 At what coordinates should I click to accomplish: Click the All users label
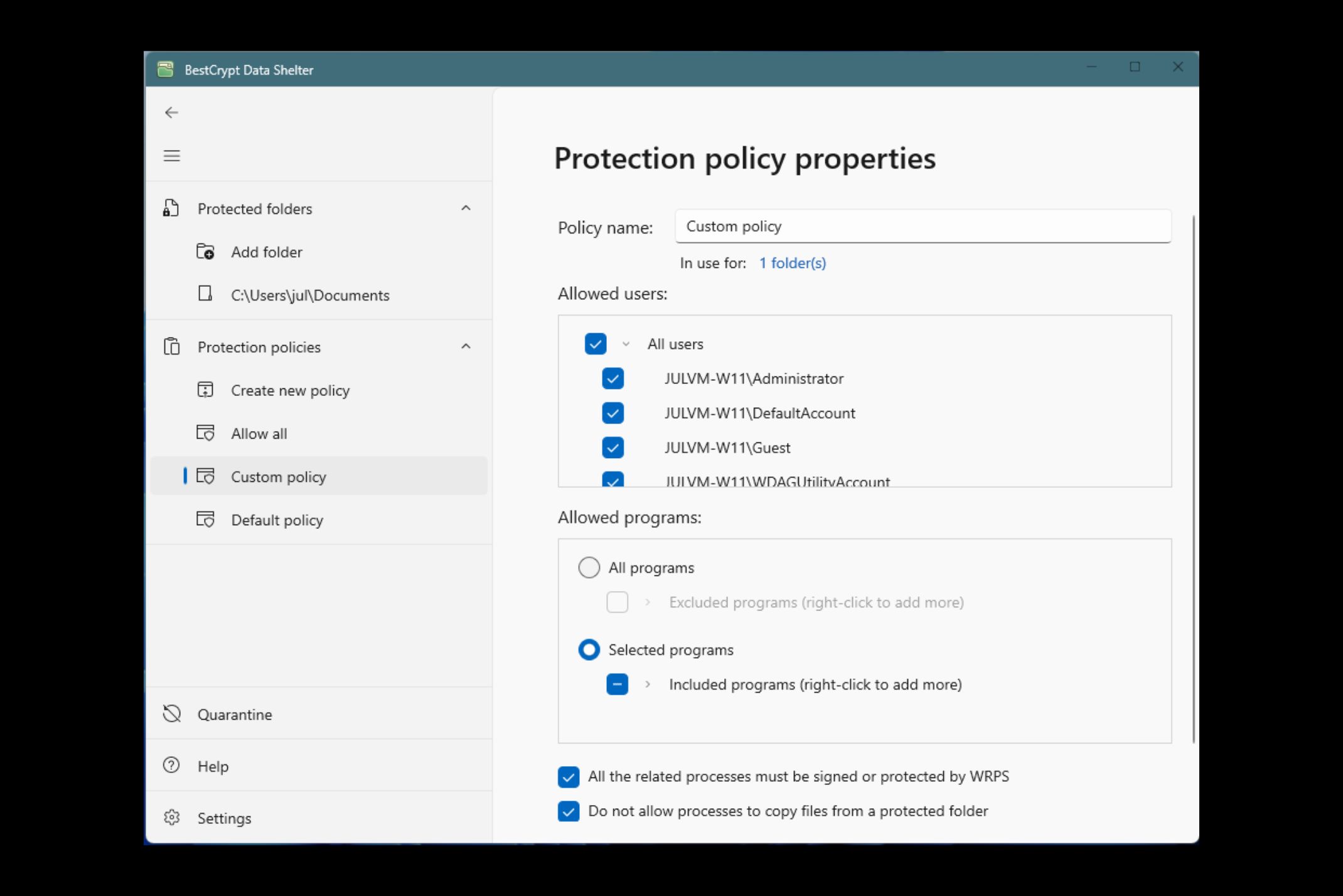[x=675, y=344]
